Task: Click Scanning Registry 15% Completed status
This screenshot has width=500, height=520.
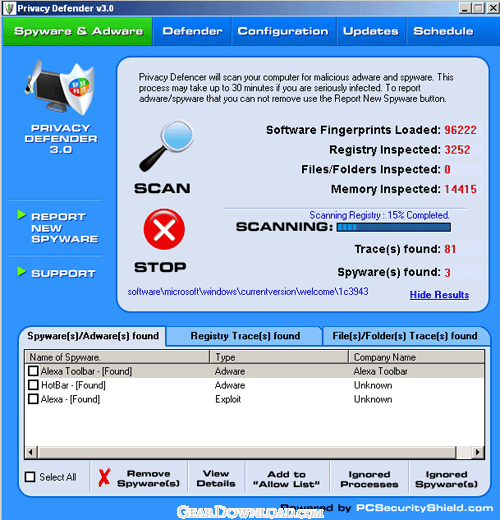Action: click(379, 215)
